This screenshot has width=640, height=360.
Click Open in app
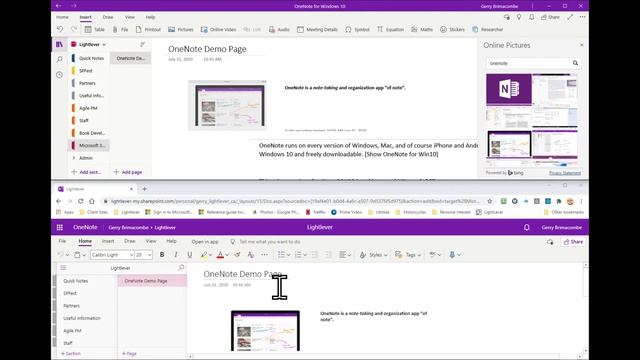coord(205,242)
